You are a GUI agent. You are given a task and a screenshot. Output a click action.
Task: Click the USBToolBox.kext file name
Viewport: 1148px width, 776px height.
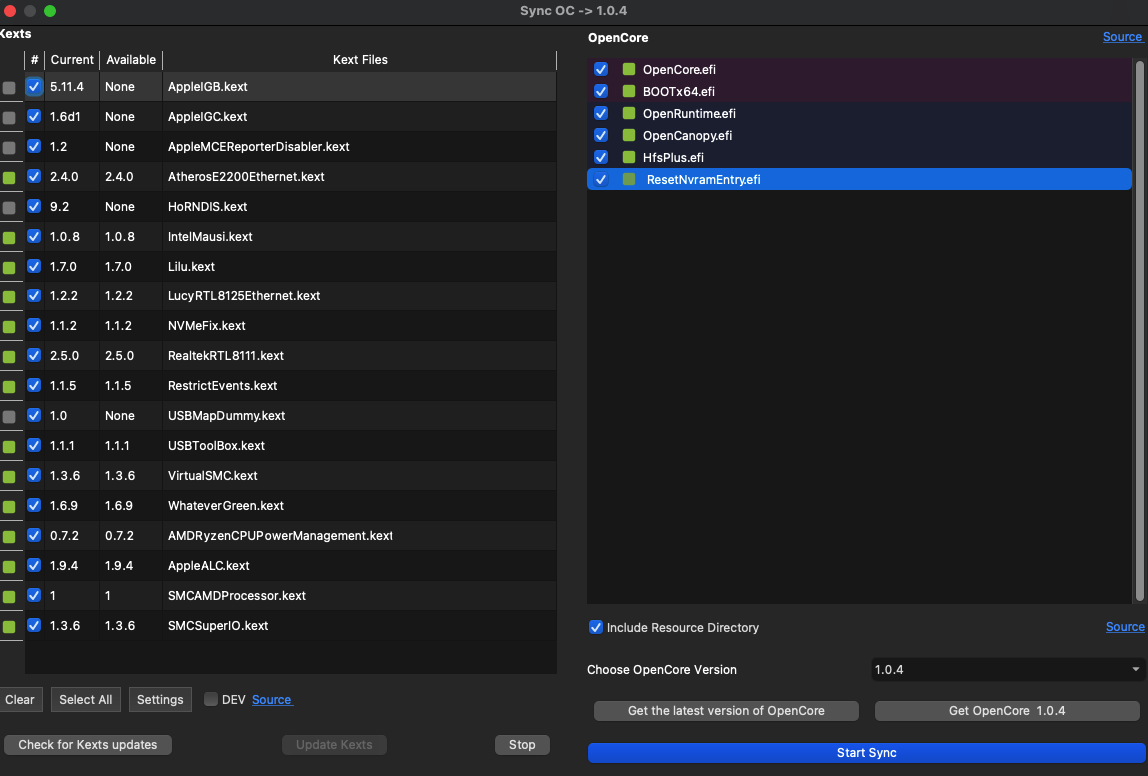click(216, 446)
